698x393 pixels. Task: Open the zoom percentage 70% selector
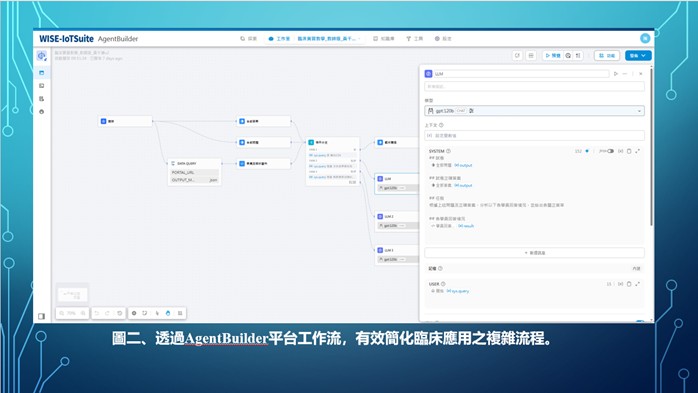(x=72, y=313)
